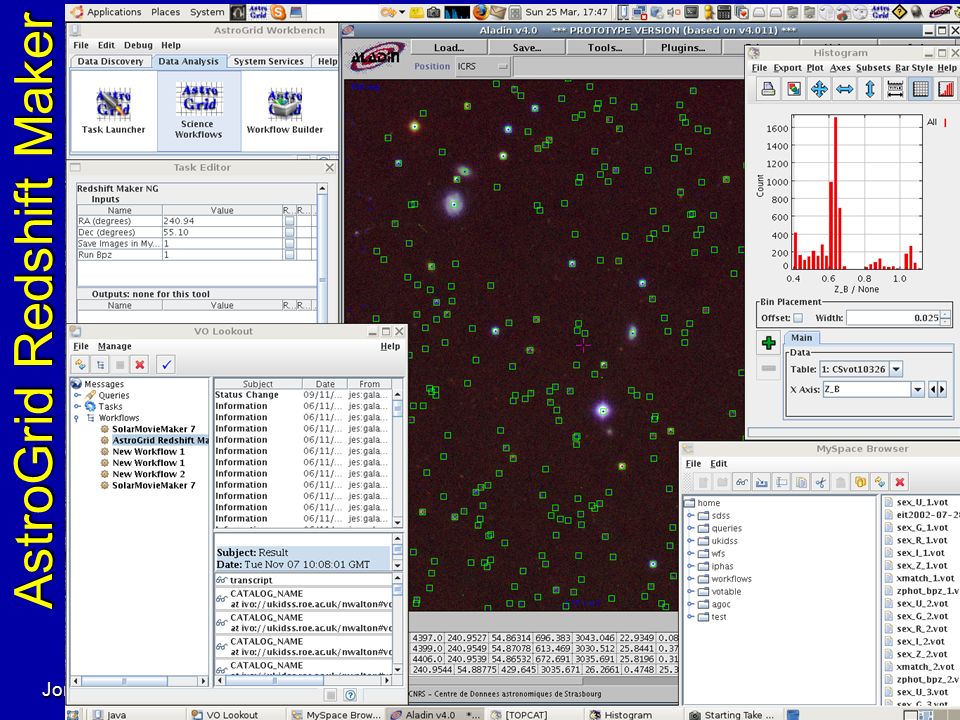The image size is (960, 720).
Task: Click vertical rescale arrow icon in Histogram
Action: [x=869, y=89]
